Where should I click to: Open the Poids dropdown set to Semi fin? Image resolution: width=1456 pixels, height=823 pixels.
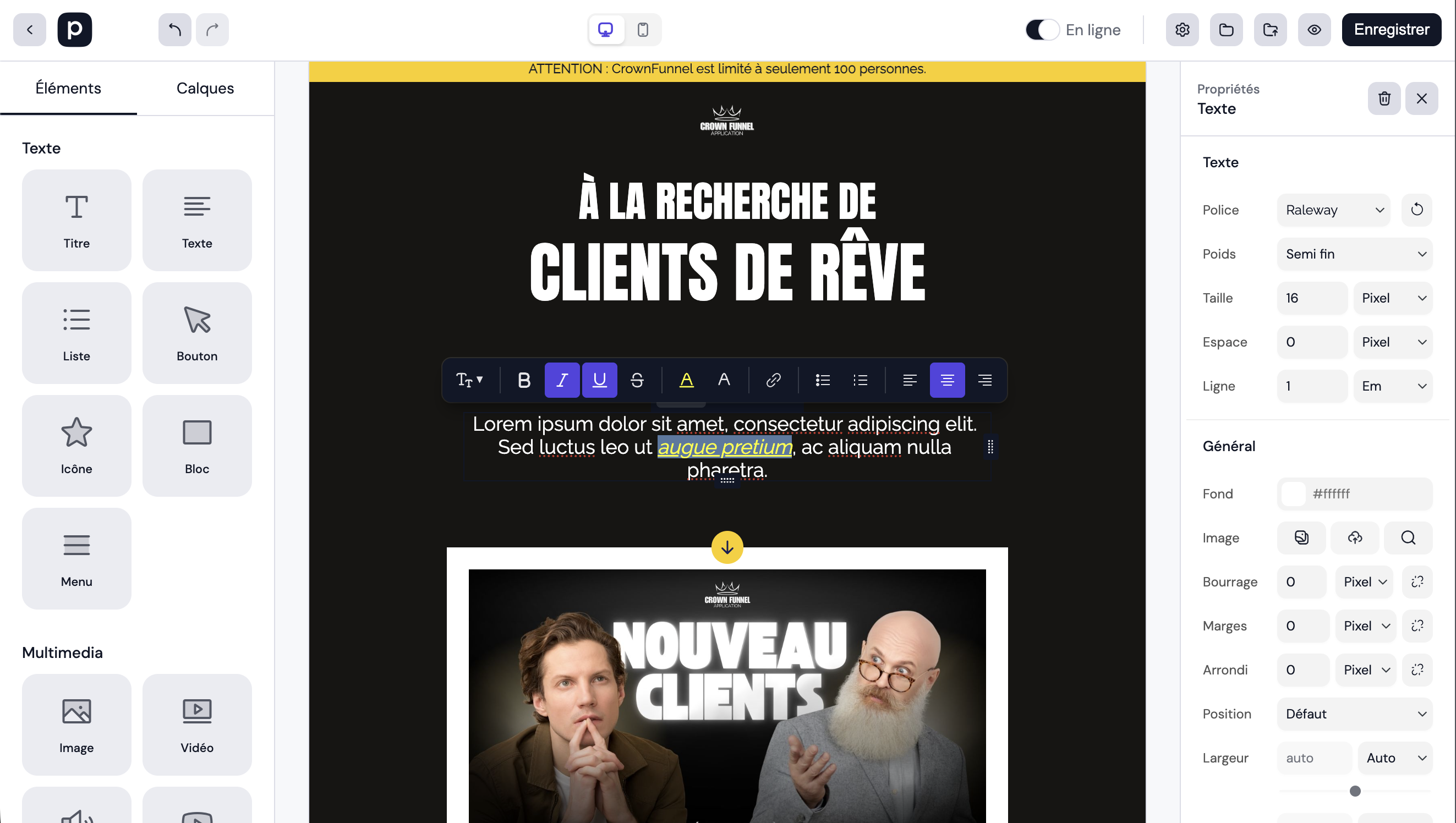[x=1354, y=254]
